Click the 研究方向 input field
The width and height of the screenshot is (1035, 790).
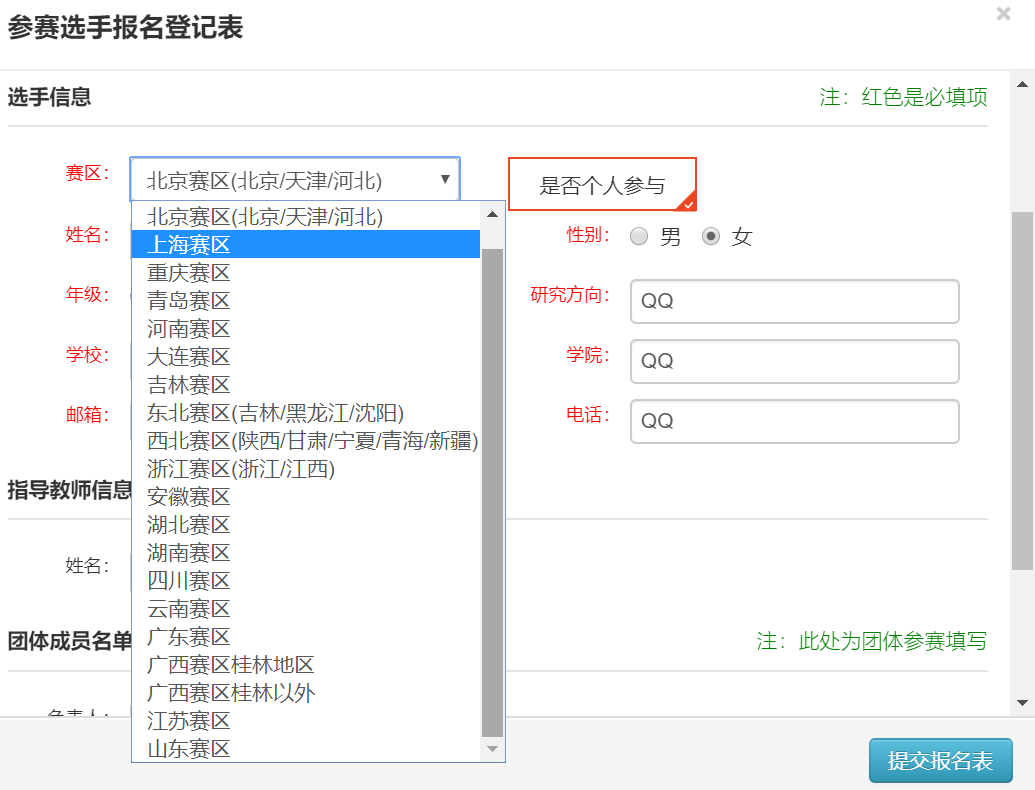point(794,301)
